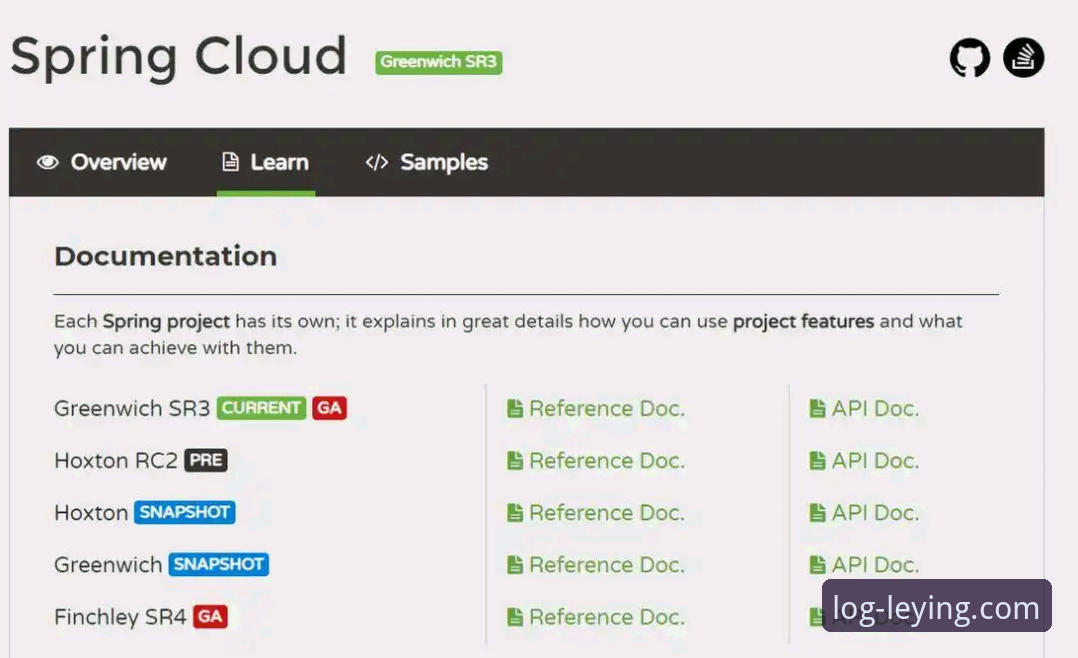Click the document icon of Hoxton RC2 API Doc.
The height and width of the screenshot is (658, 1078).
tap(817, 461)
